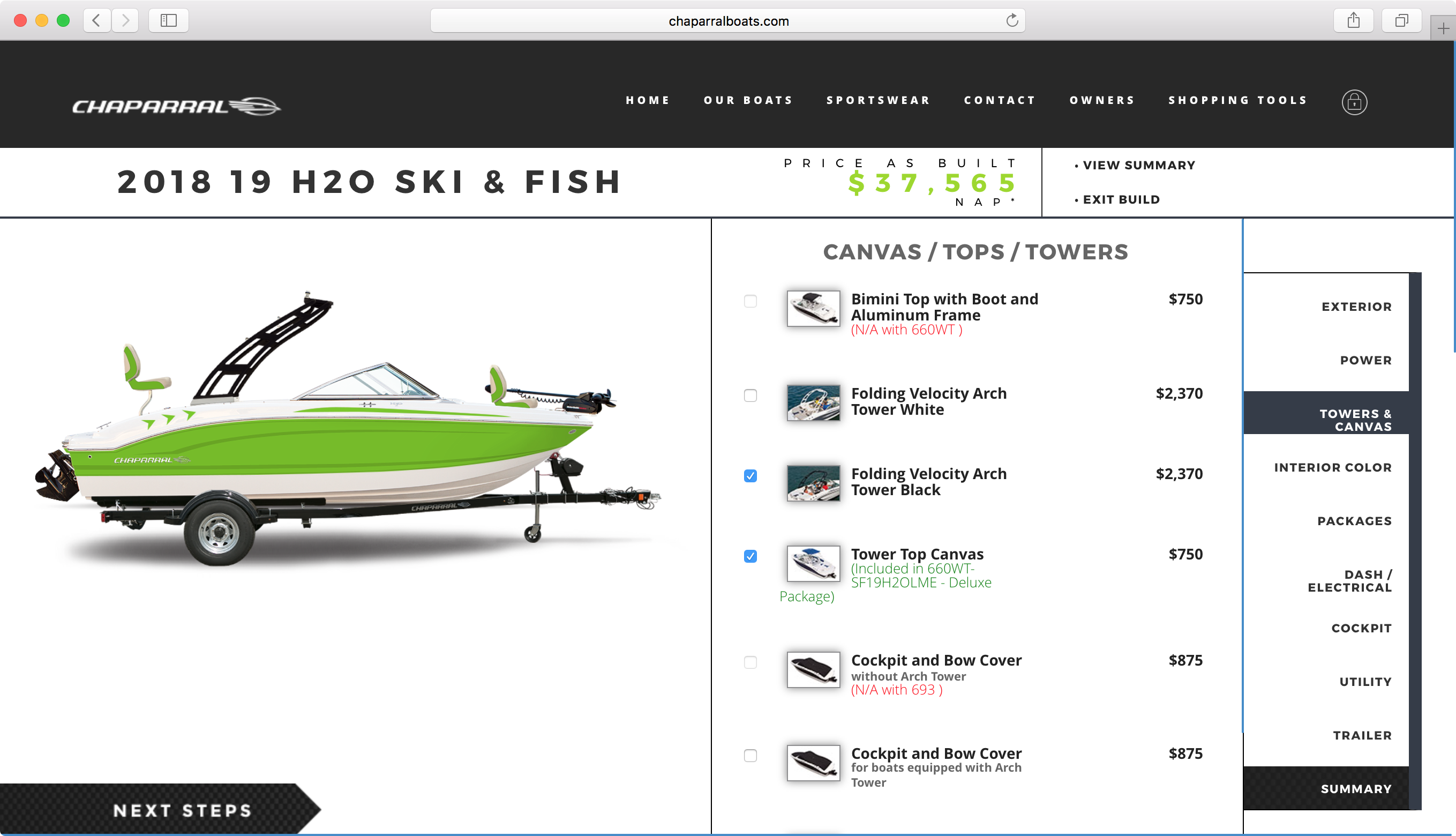Uncheck the Tower Top Canvas option
The height and width of the screenshot is (836, 1456).
click(750, 556)
